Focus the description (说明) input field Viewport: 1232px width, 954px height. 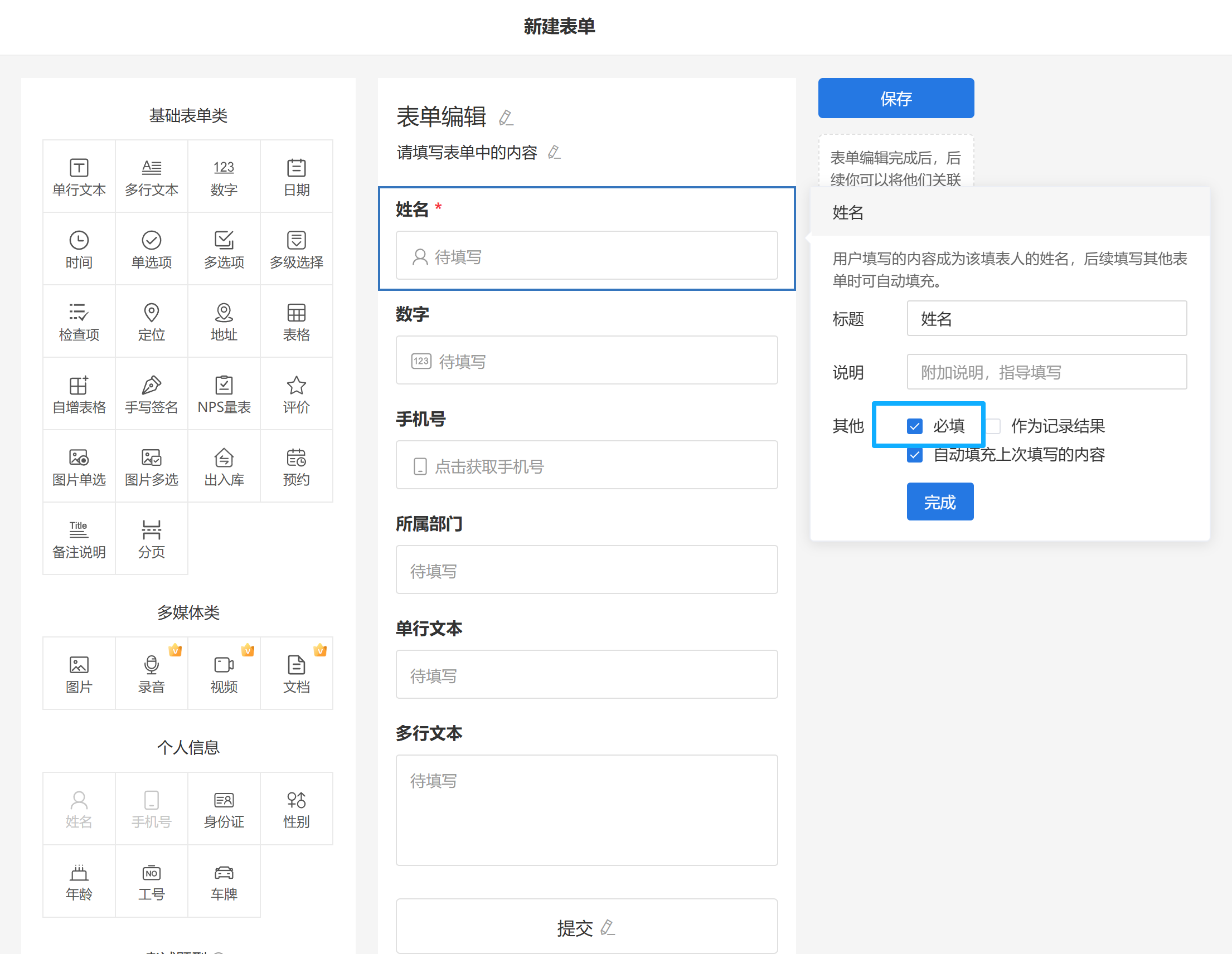point(1046,372)
